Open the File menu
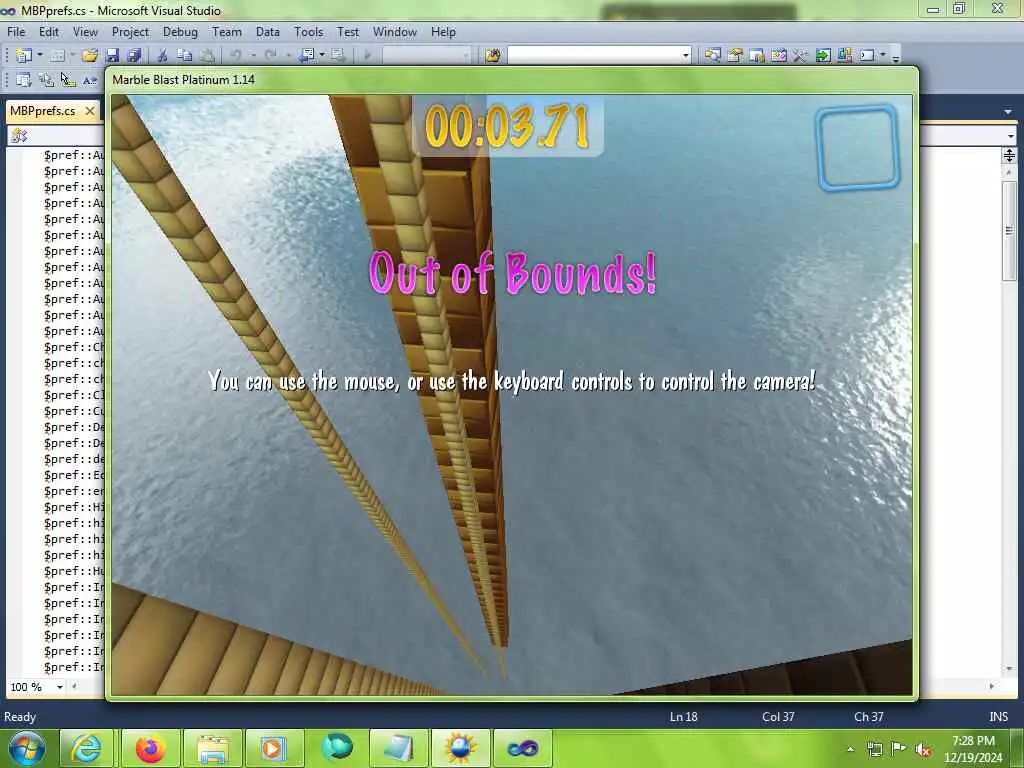This screenshot has height=768, width=1024. [16, 31]
